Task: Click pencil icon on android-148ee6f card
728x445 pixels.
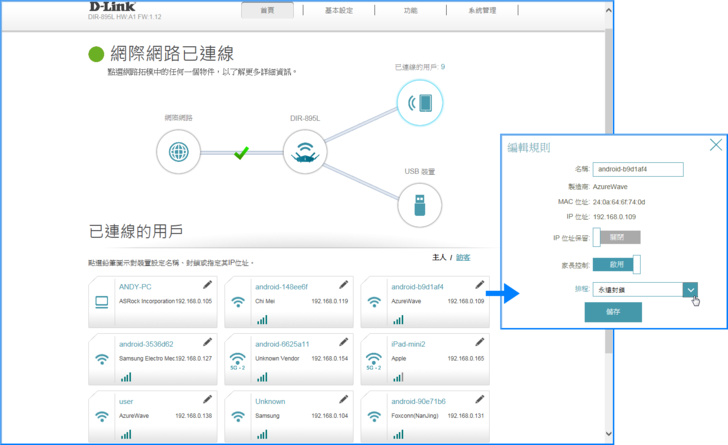Action: (x=344, y=285)
